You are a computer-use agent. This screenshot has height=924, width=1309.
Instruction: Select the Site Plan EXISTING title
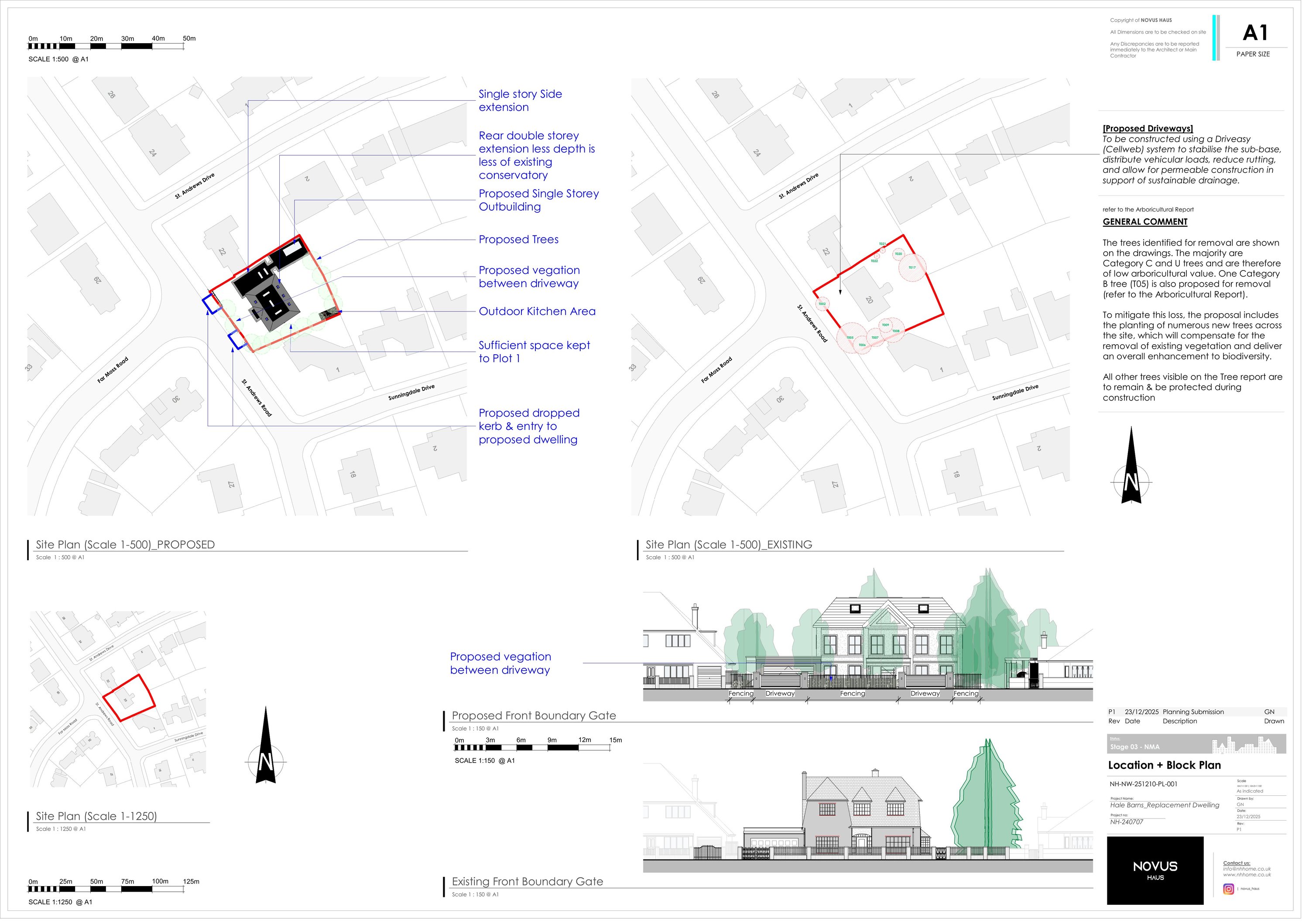(x=730, y=545)
